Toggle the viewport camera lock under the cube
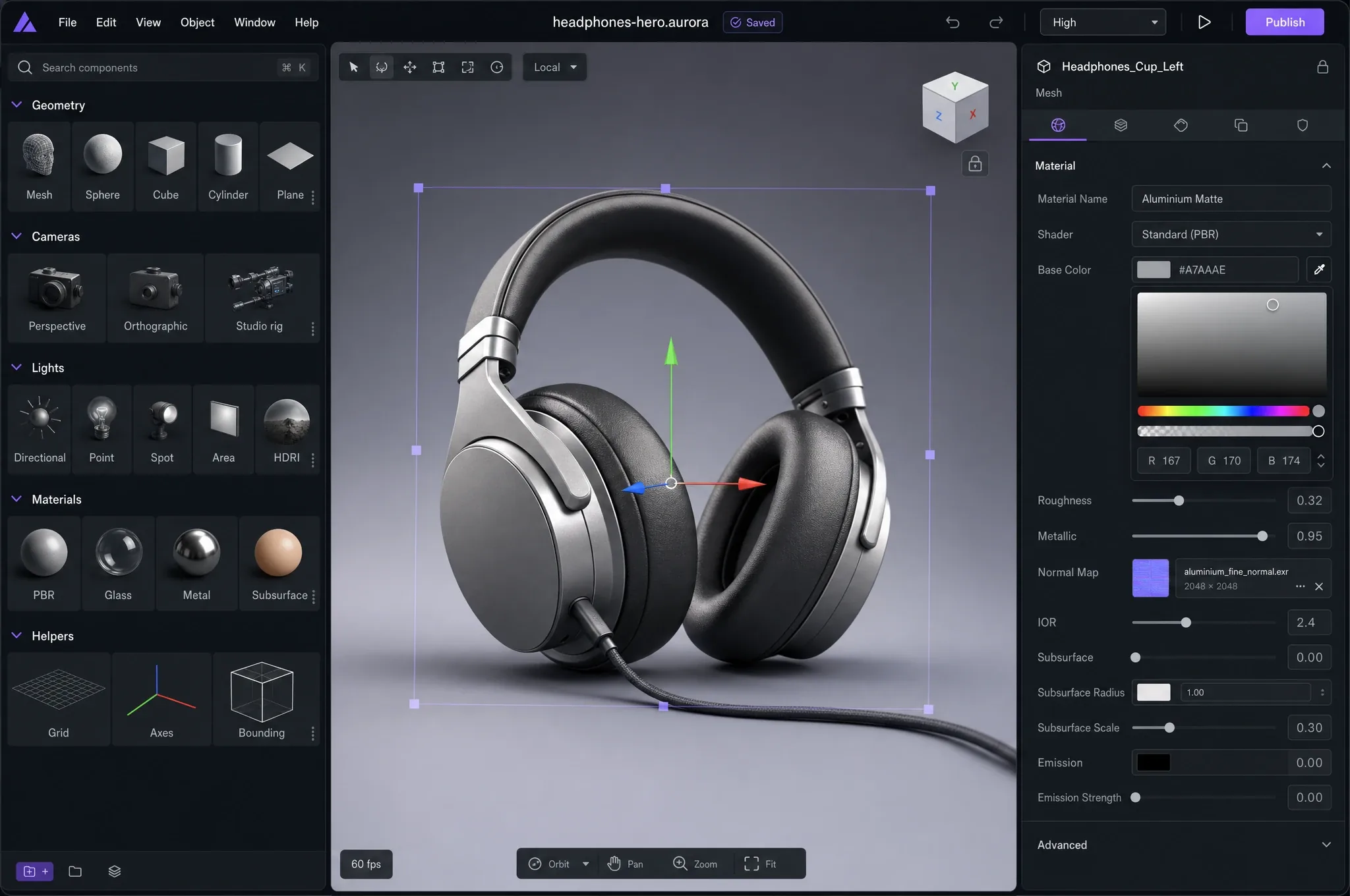 (x=975, y=163)
